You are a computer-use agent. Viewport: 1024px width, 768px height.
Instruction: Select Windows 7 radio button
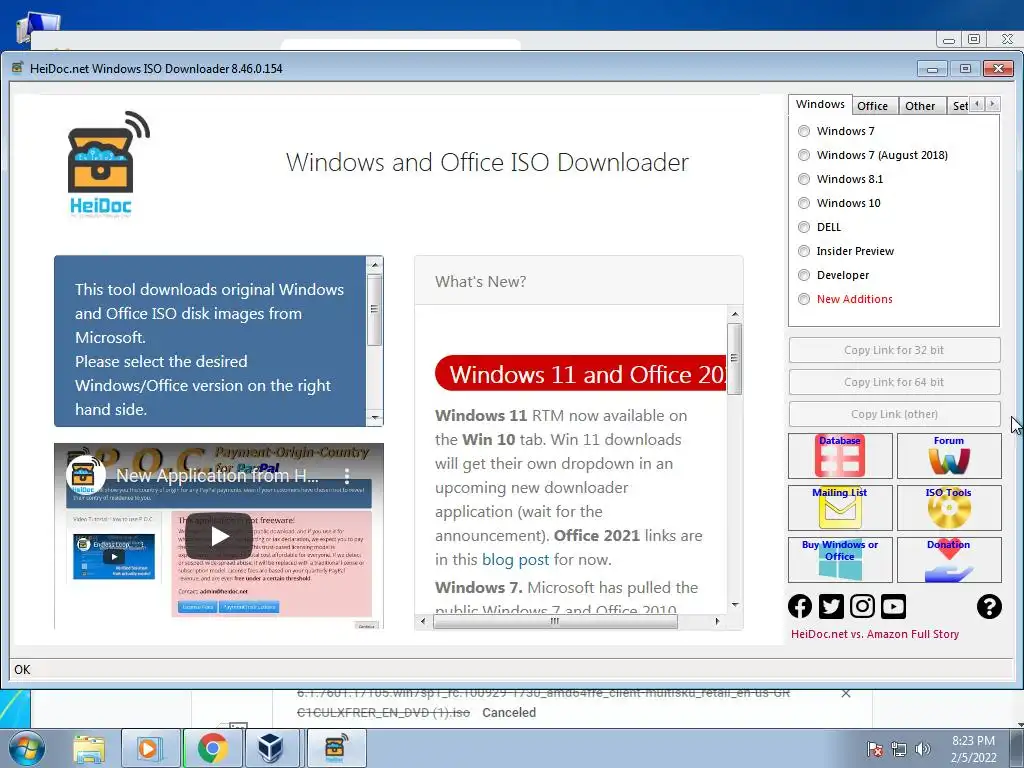[x=804, y=131]
